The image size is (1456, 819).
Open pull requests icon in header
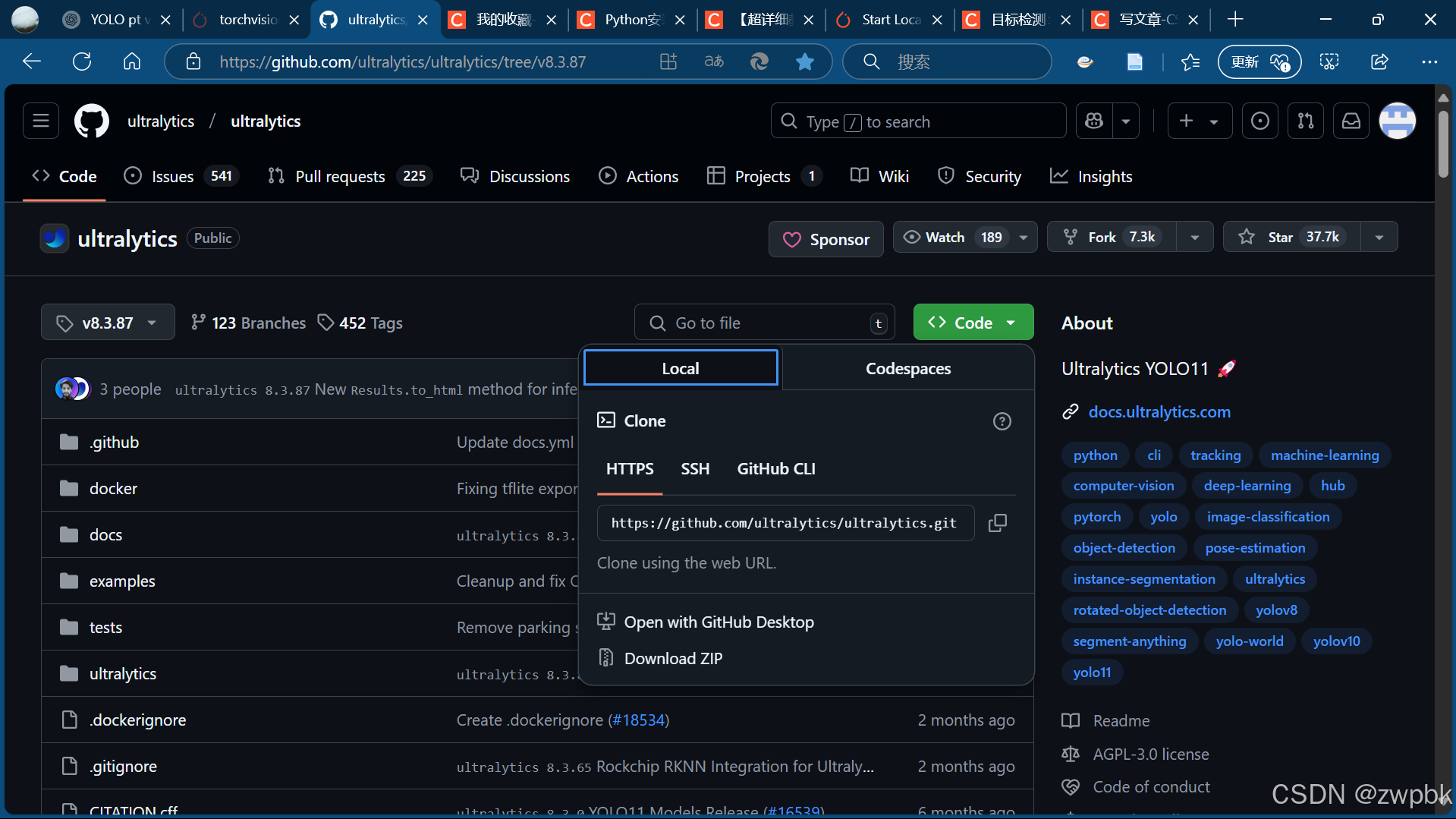1306,121
